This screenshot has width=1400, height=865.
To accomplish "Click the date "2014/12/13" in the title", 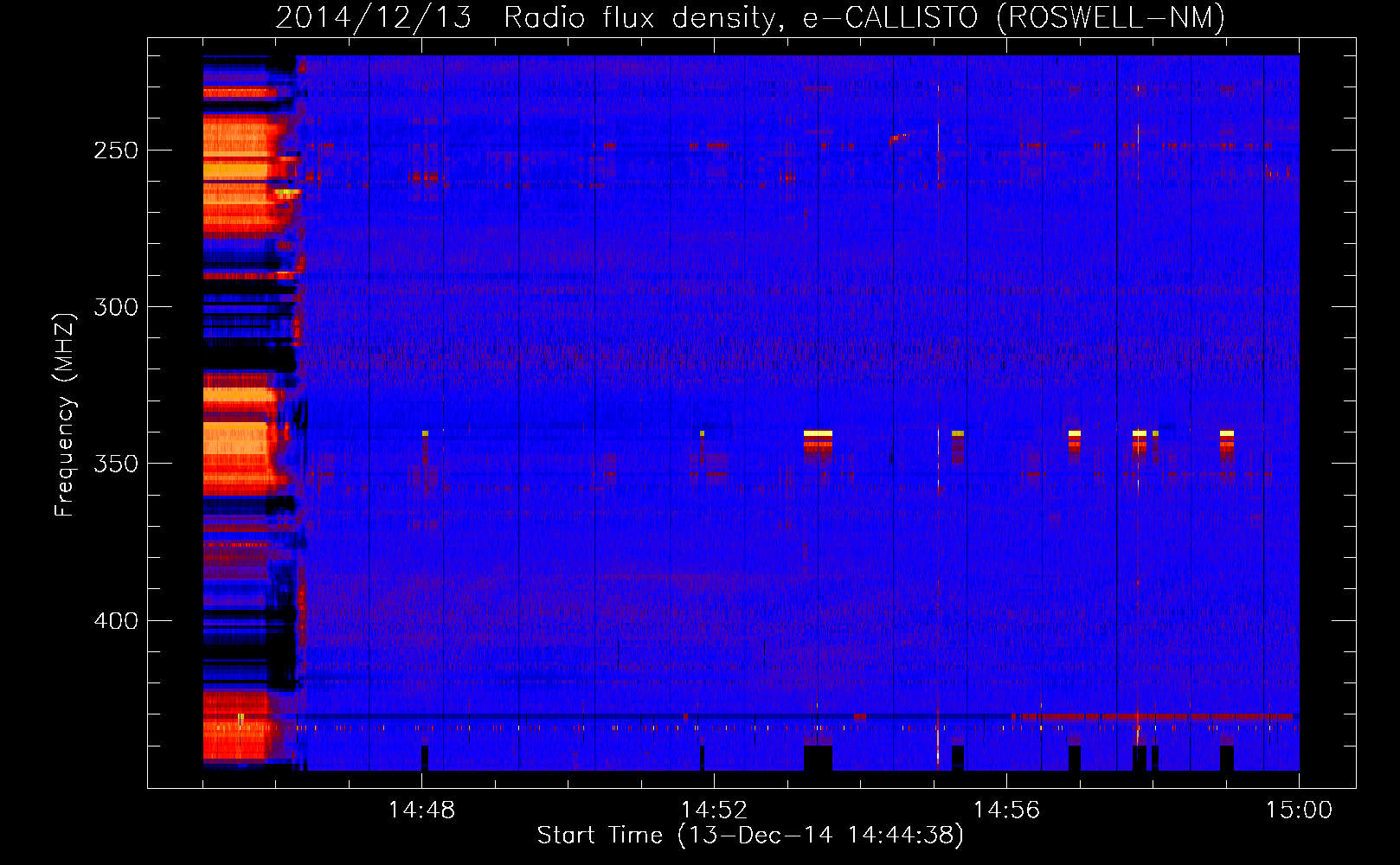I will point(374,17).
